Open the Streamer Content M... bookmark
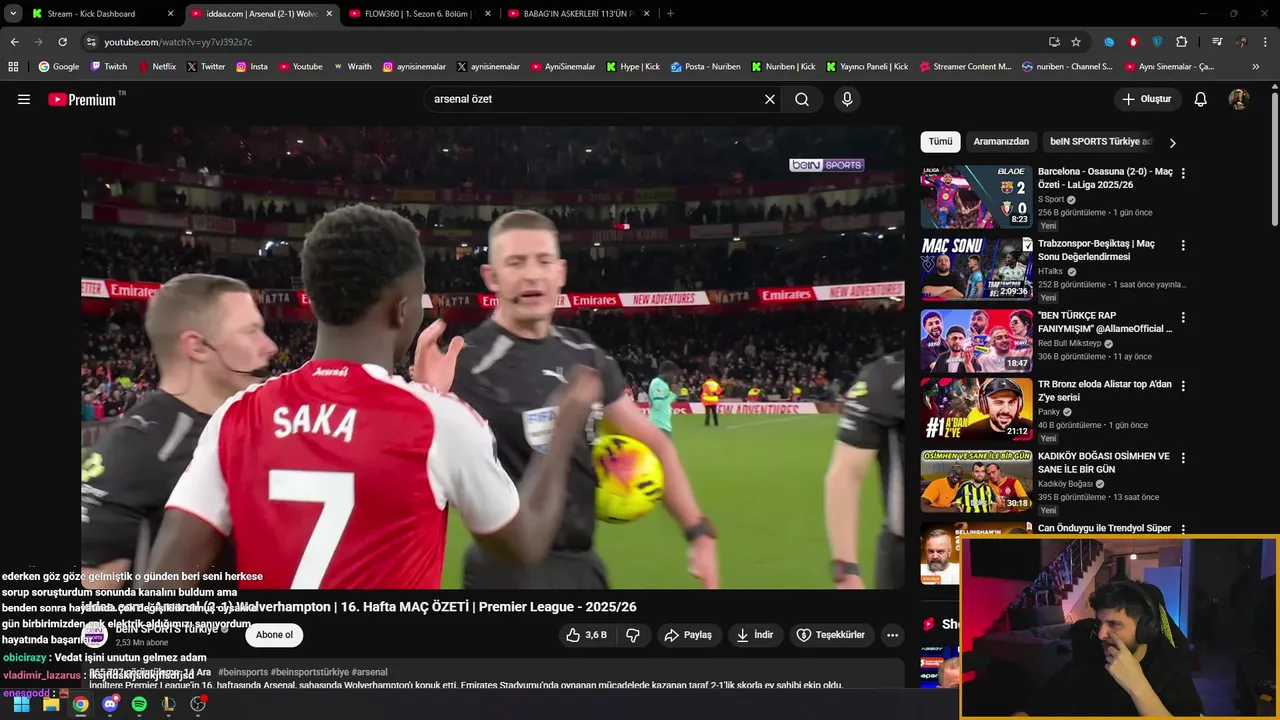 point(964,67)
